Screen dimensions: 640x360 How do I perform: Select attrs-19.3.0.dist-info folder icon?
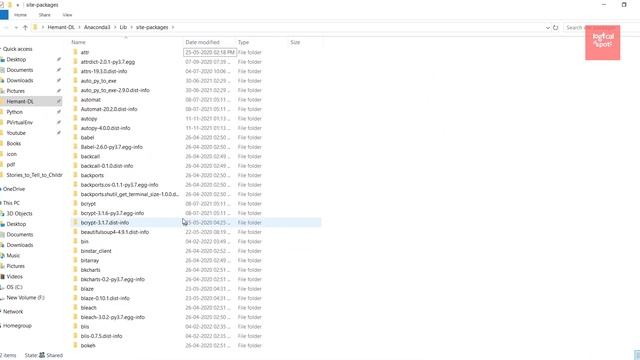75,71
